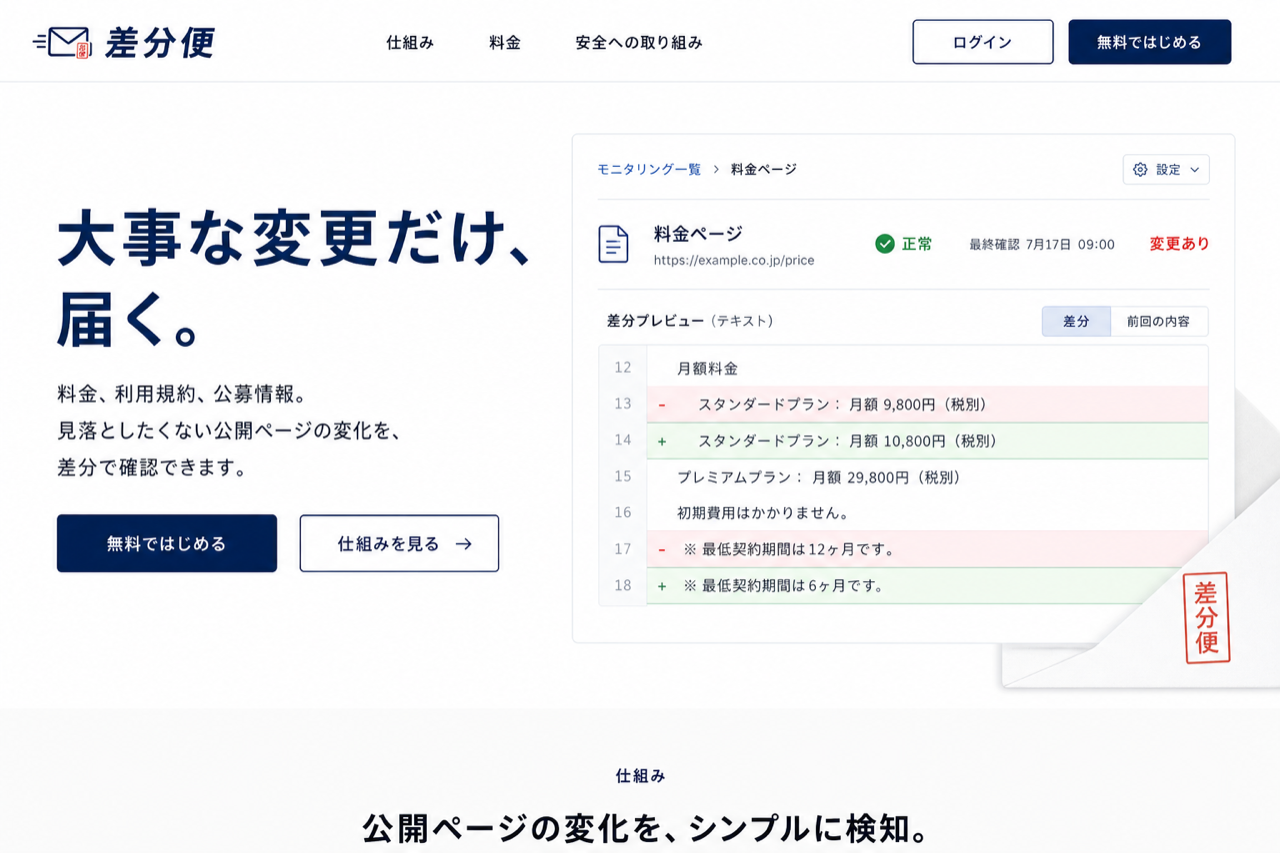Viewport: 1280px width, 853px height.
Task: Click the ログイン button
Action: point(983,42)
